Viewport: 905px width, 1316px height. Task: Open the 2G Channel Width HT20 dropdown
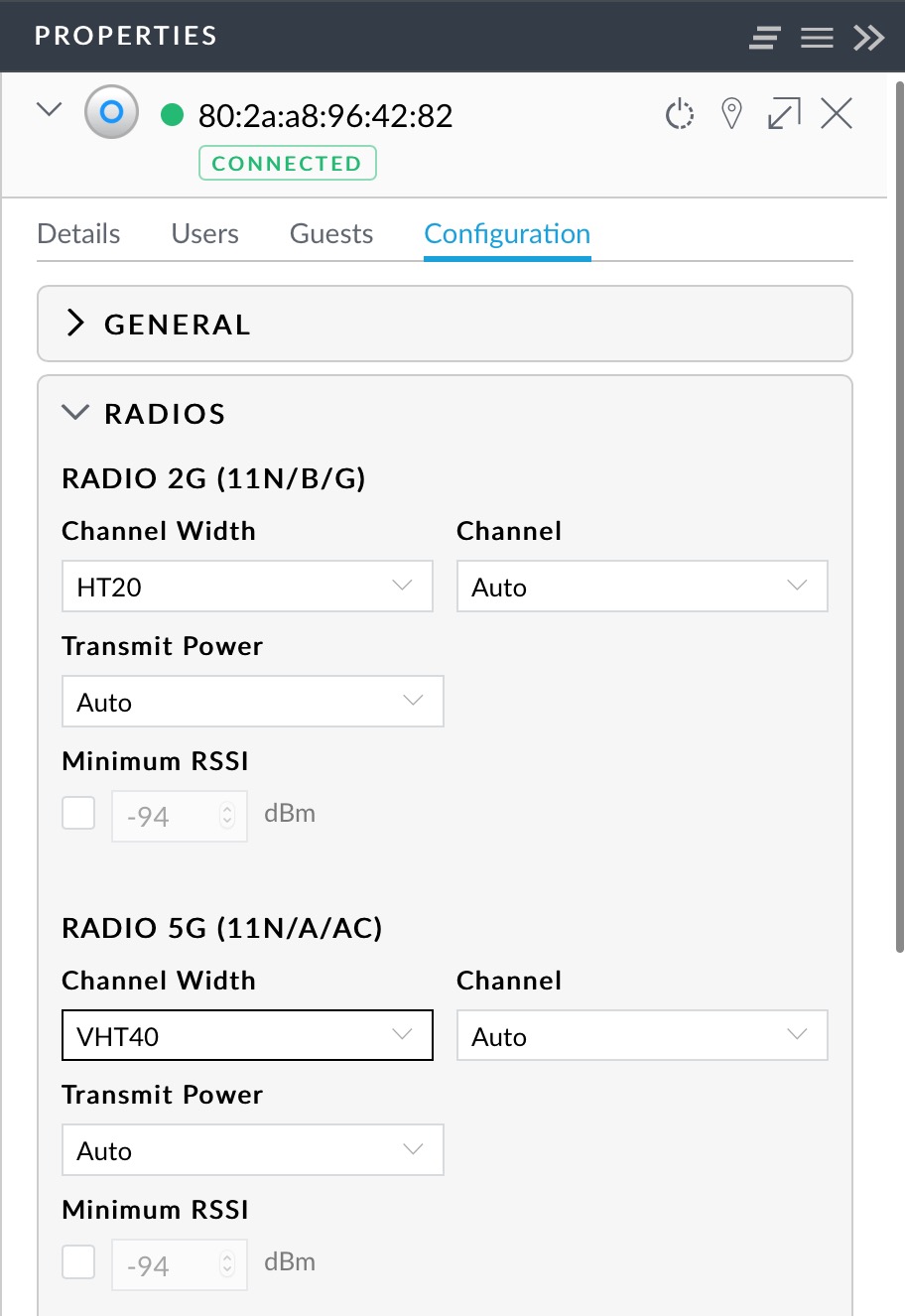[247, 587]
